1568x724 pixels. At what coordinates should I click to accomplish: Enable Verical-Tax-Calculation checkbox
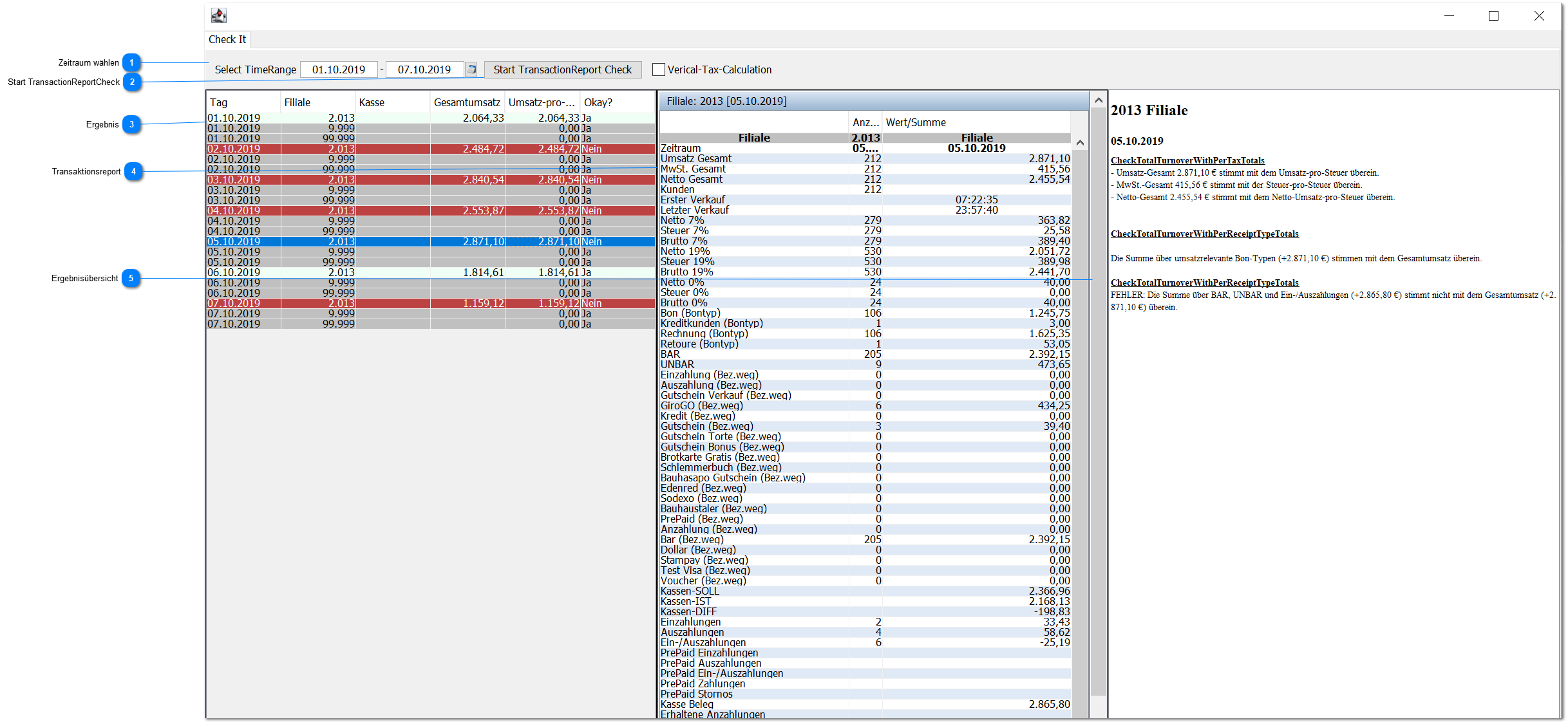[658, 70]
